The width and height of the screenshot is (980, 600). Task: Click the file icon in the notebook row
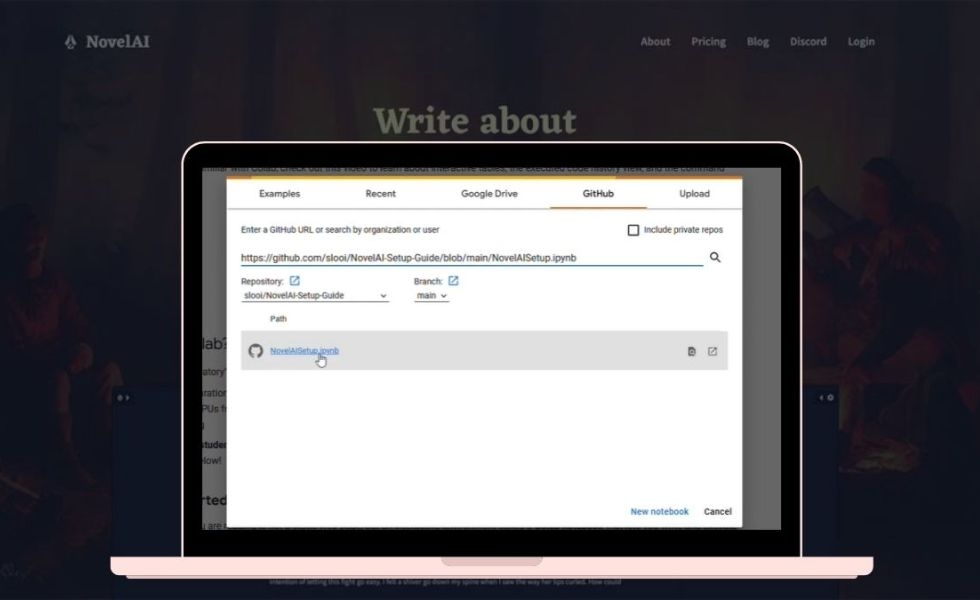tap(691, 351)
